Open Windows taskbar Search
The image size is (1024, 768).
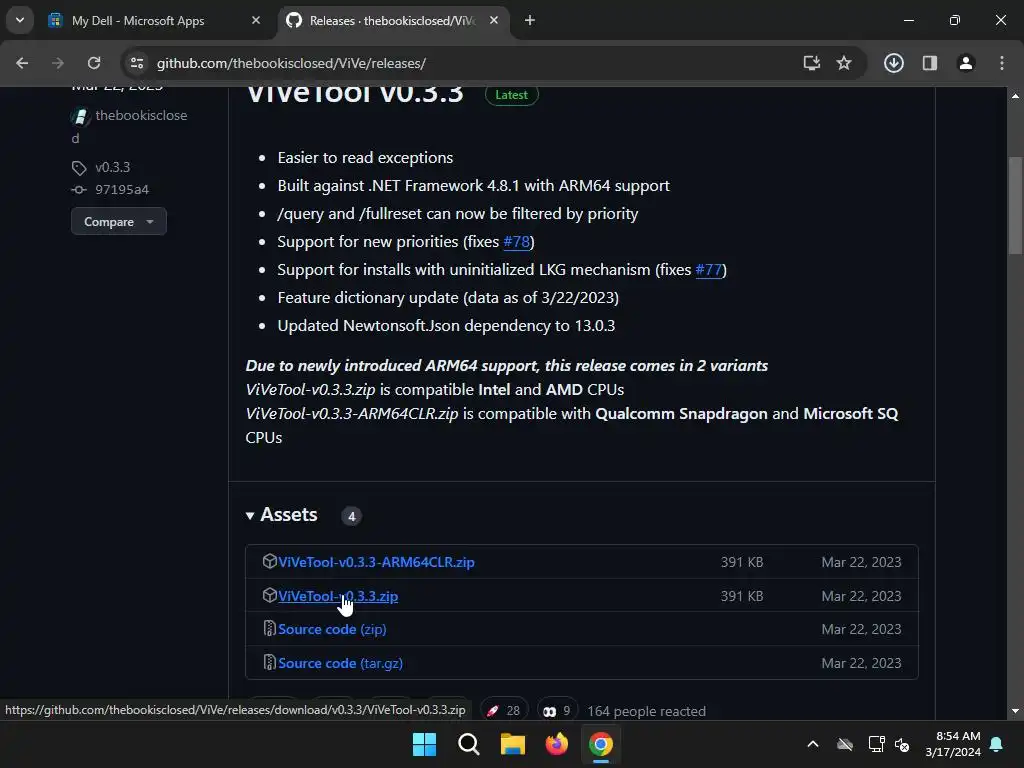click(x=468, y=744)
